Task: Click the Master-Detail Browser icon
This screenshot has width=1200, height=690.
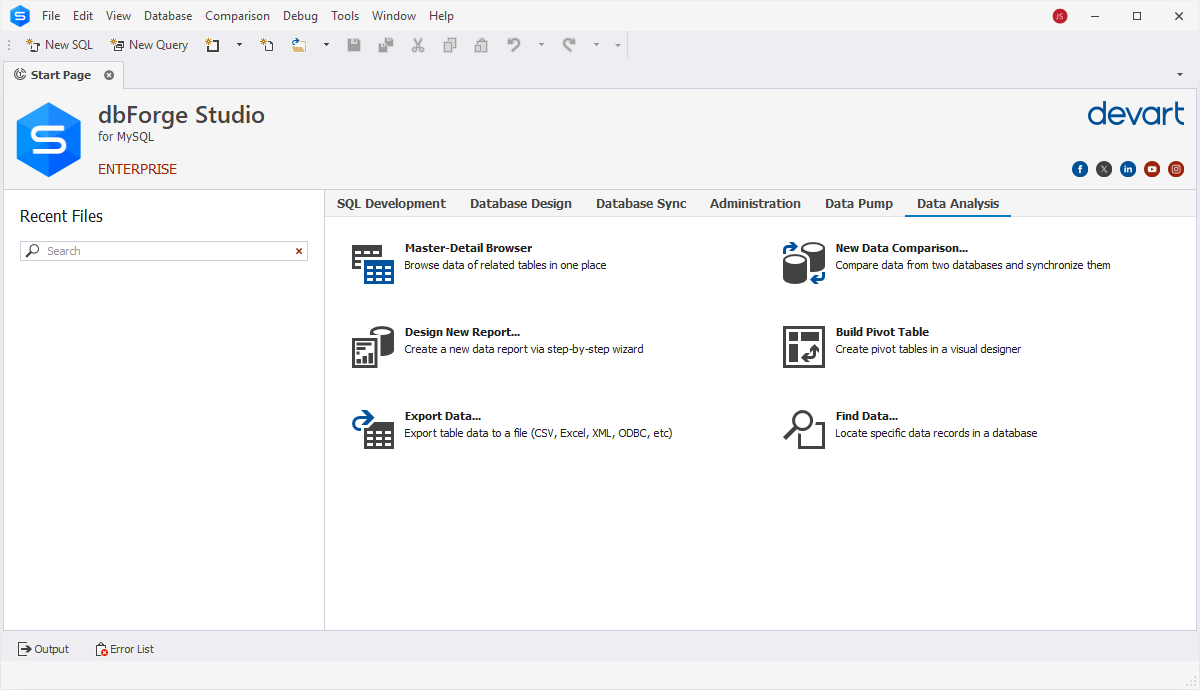Action: tap(373, 264)
